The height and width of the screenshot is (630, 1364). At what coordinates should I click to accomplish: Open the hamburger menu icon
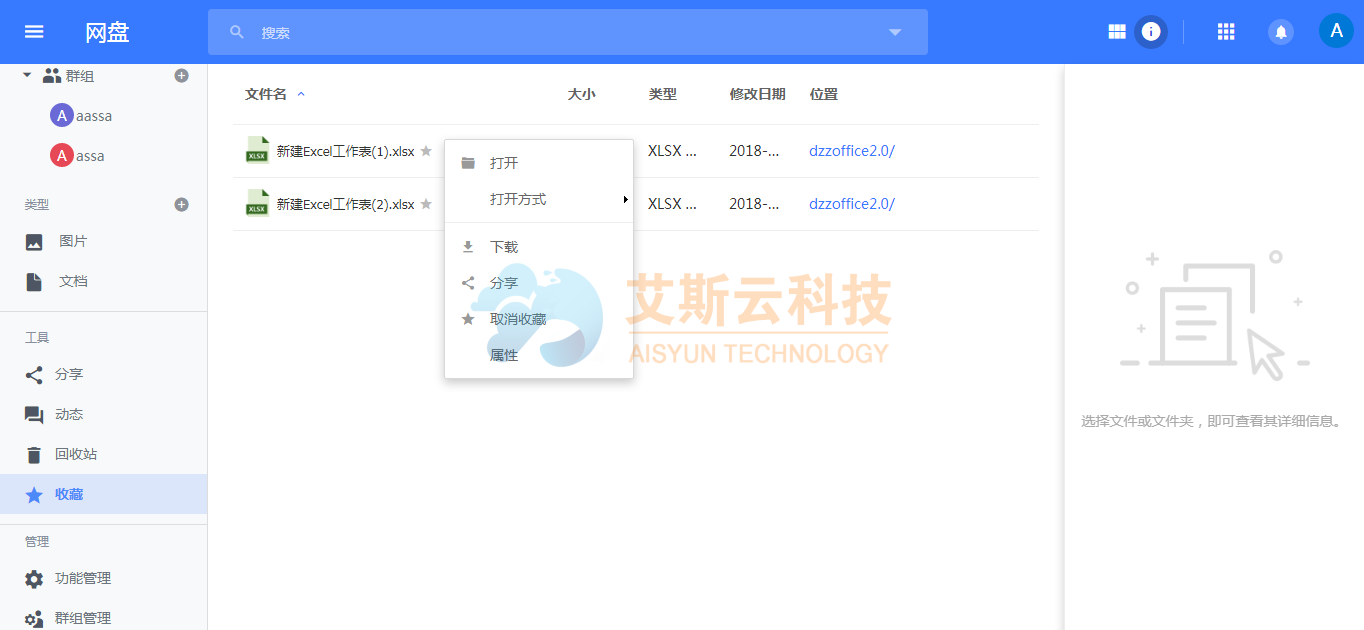point(34,32)
